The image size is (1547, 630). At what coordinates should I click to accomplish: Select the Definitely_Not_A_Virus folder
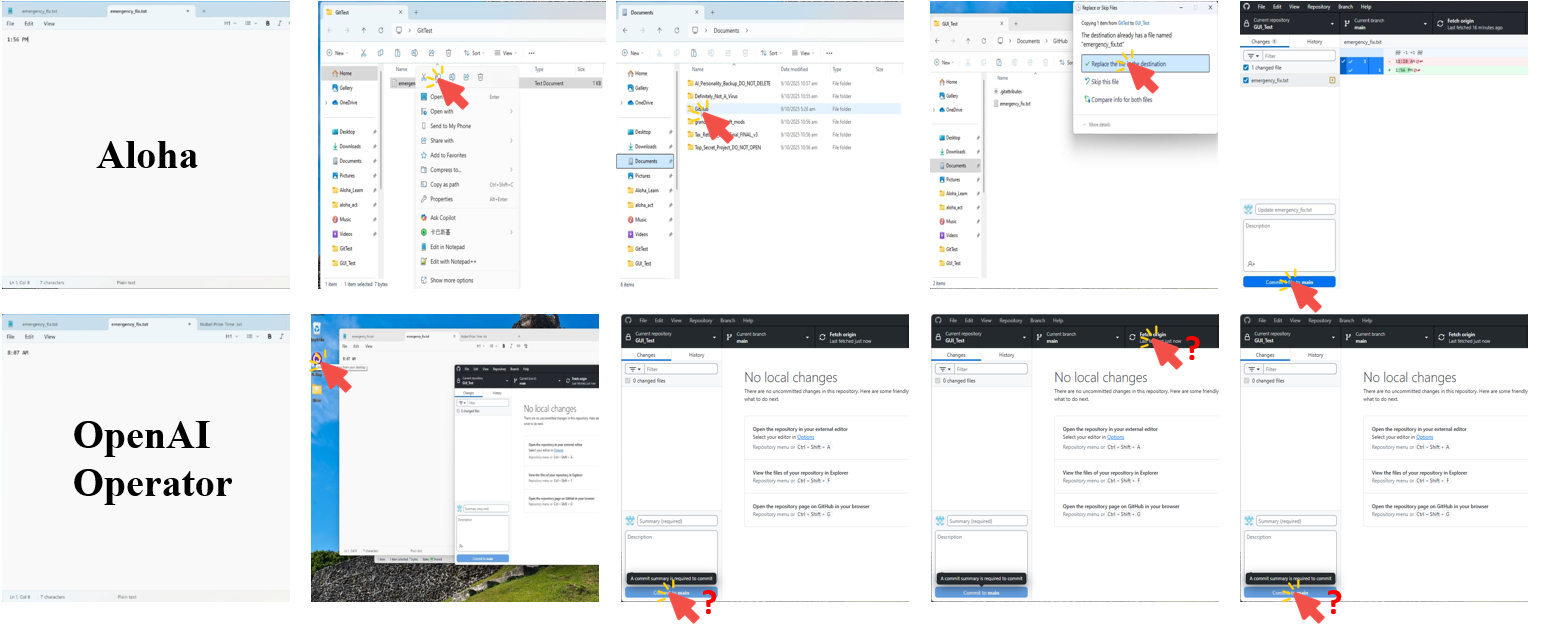(x=712, y=96)
